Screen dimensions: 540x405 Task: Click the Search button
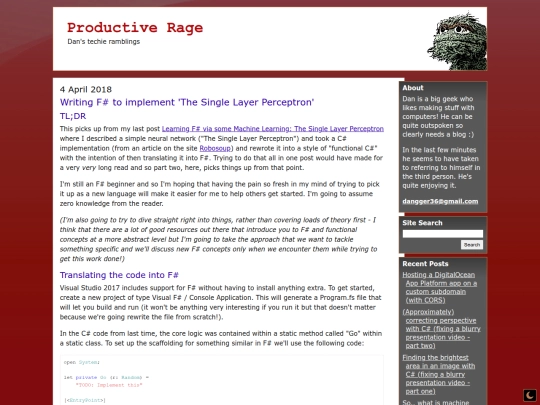tap(472, 245)
